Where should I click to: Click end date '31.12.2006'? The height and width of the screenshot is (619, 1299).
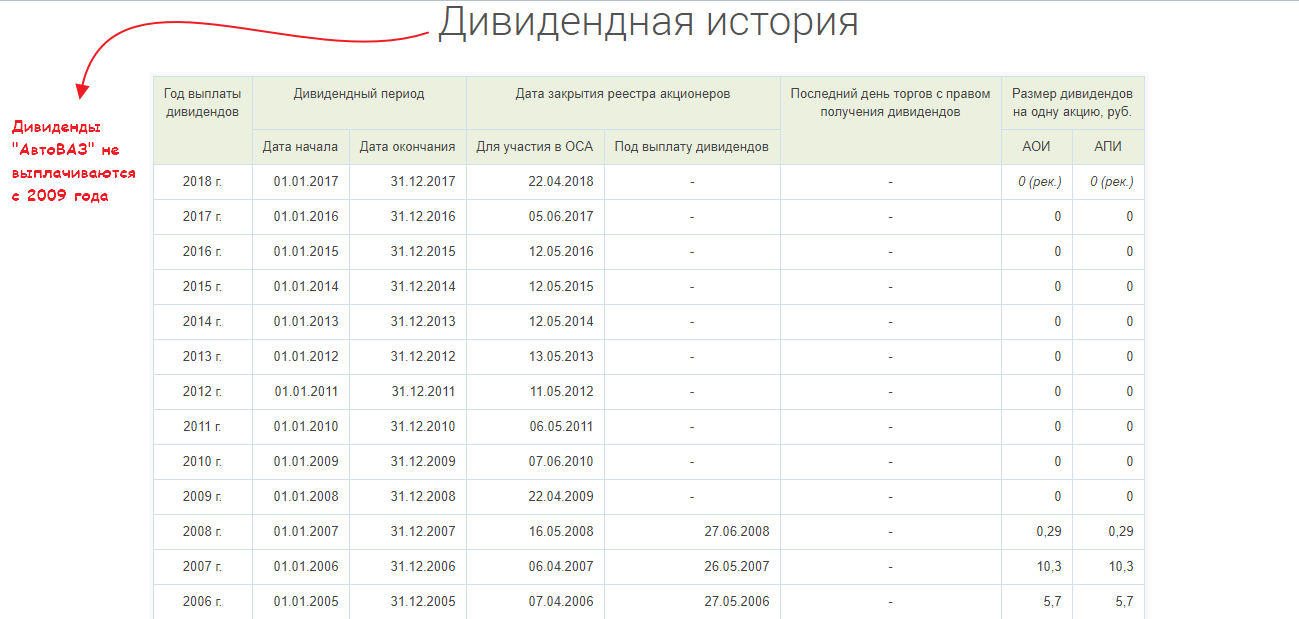click(423, 567)
